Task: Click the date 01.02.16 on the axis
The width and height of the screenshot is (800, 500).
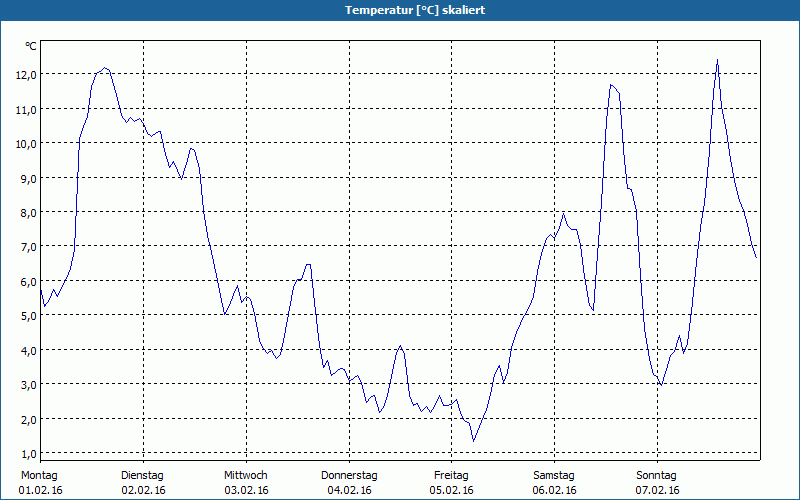Action: tap(40, 490)
